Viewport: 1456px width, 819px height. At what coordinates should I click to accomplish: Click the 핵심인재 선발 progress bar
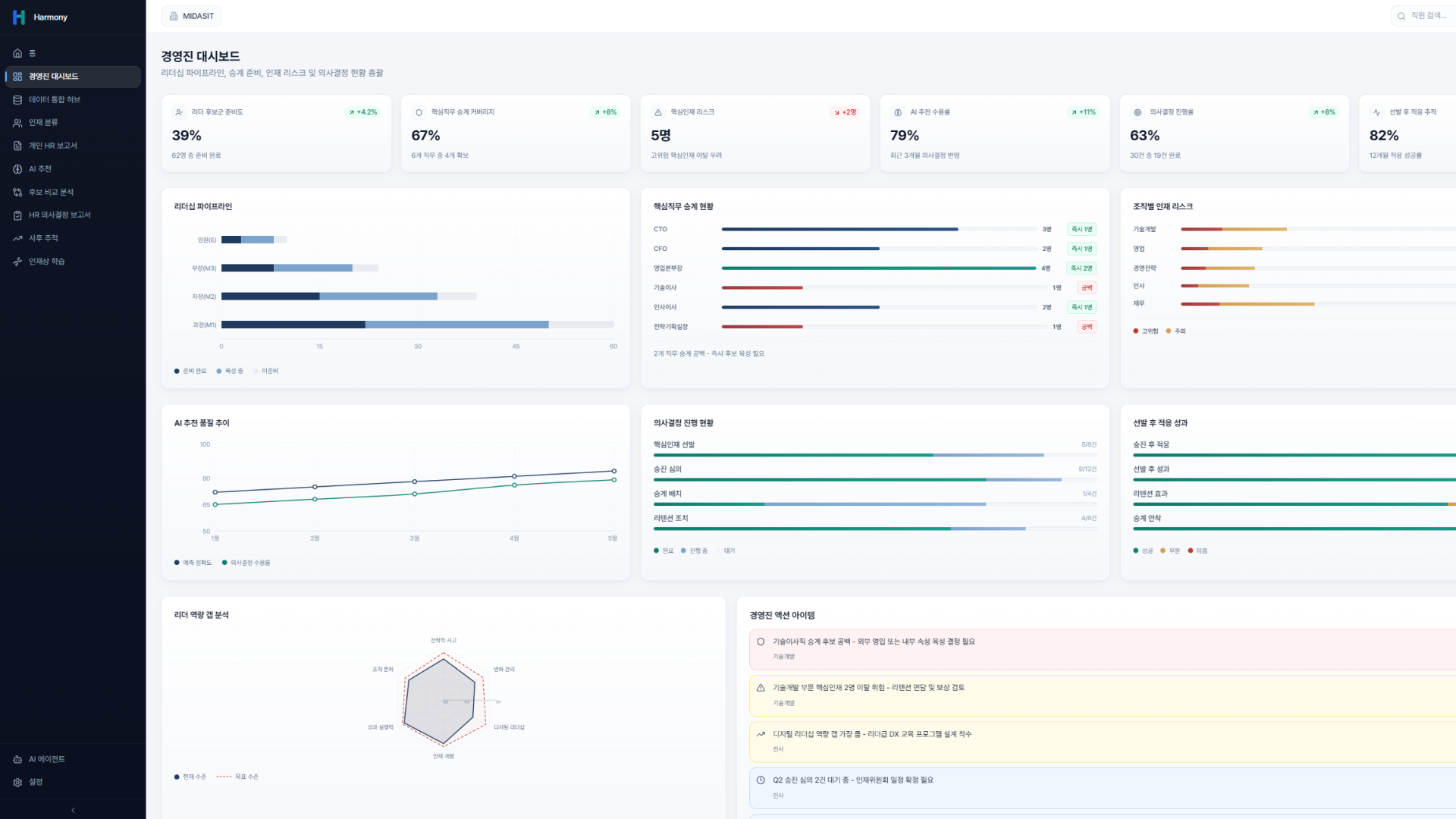875,455
